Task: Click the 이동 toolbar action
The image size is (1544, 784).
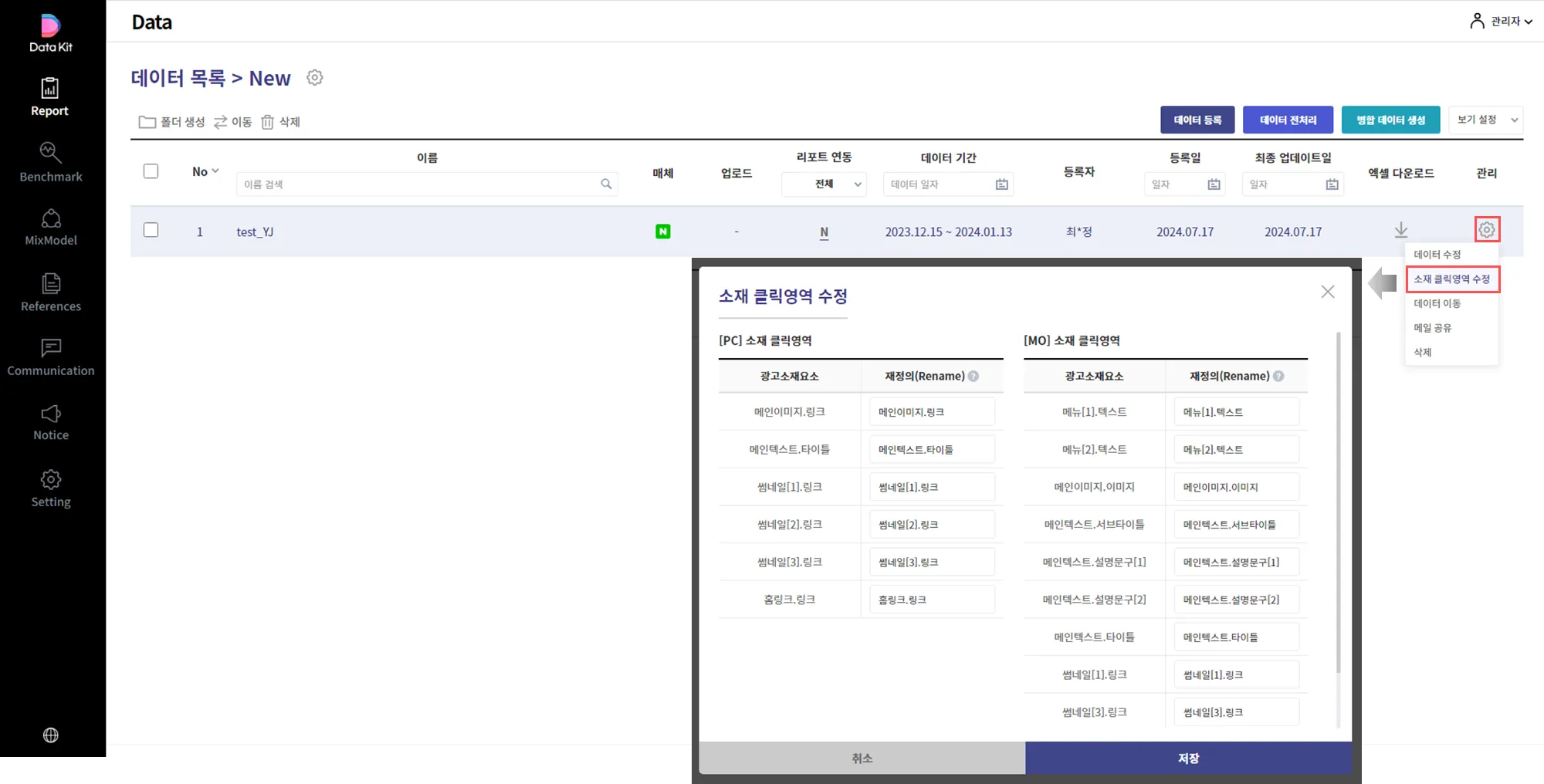Action: tap(233, 122)
